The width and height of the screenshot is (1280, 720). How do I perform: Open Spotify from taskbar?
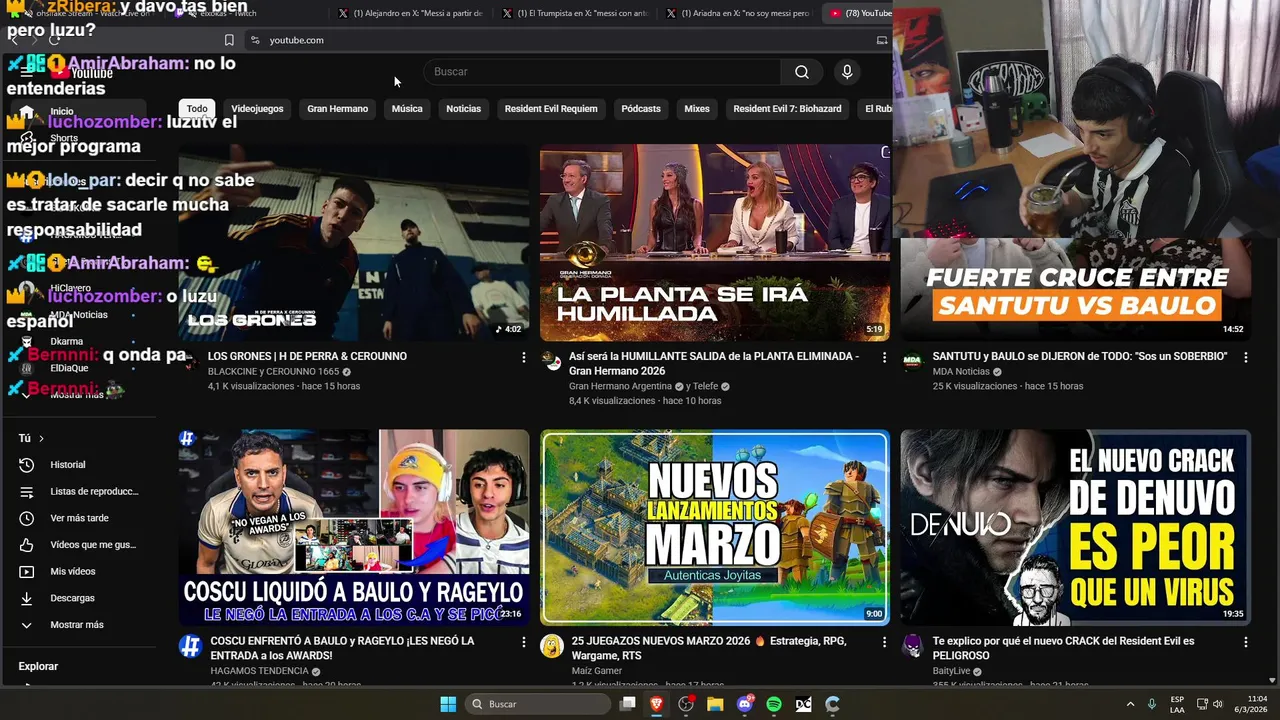coord(774,704)
